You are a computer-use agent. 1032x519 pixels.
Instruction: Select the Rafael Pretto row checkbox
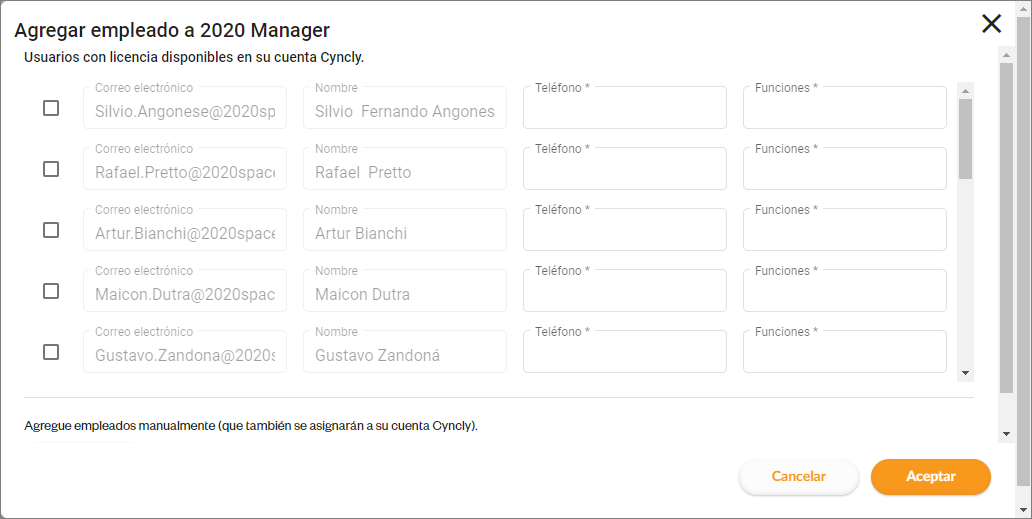click(x=51, y=169)
